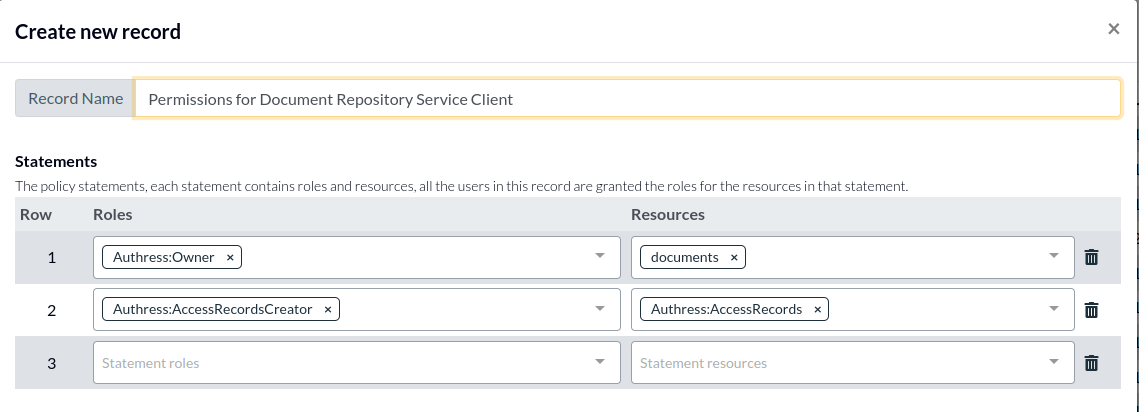
Task: Remove the Authress:AccessRecords resource tag
Action: coord(817,310)
